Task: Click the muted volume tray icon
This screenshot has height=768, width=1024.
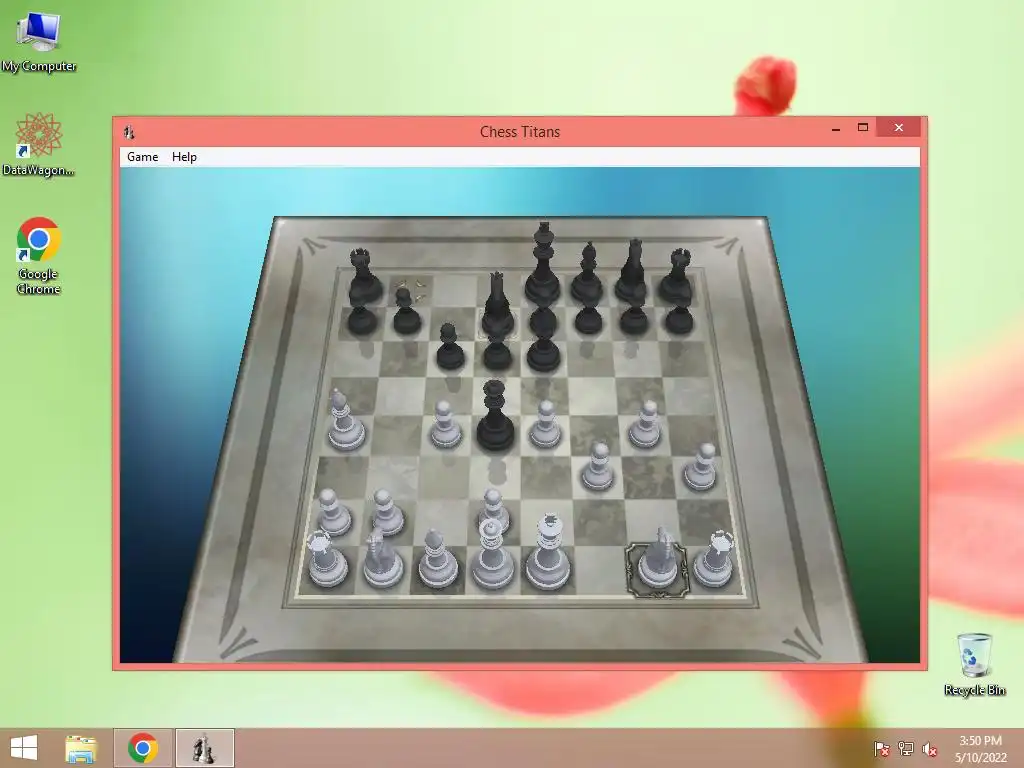Action: 930,749
